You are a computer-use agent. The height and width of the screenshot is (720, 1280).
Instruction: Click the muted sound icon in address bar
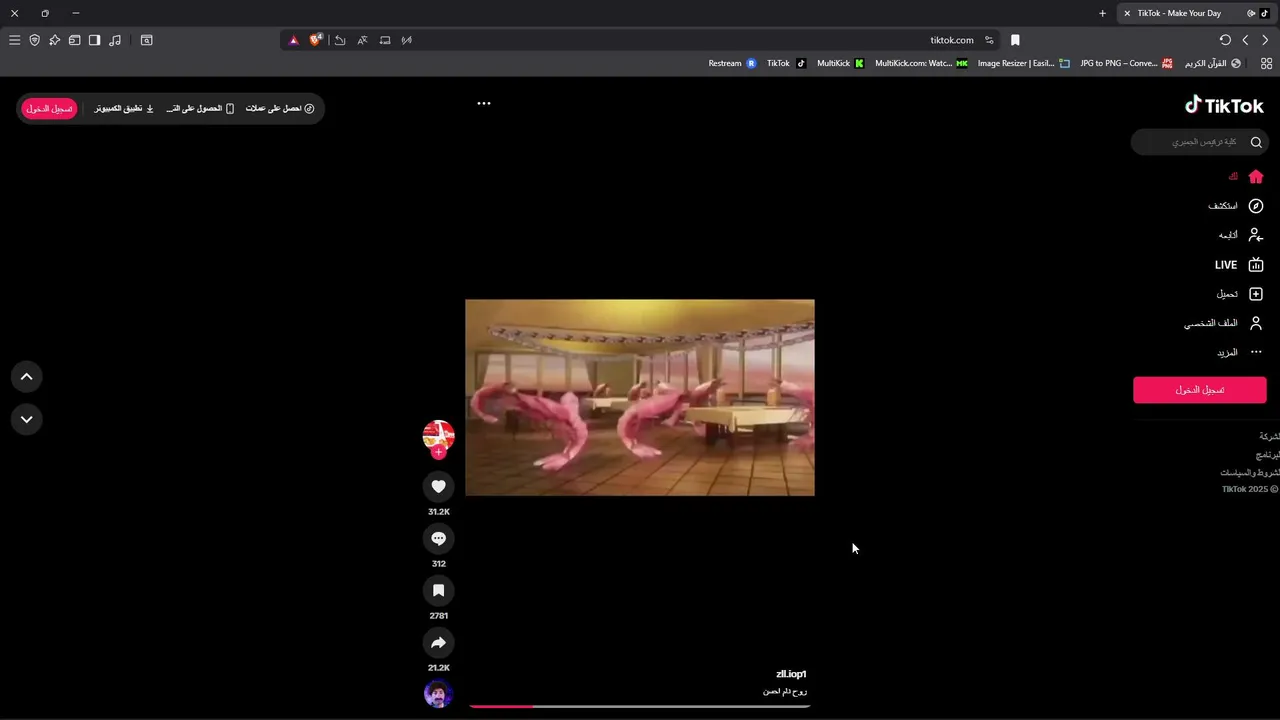[407, 40]
